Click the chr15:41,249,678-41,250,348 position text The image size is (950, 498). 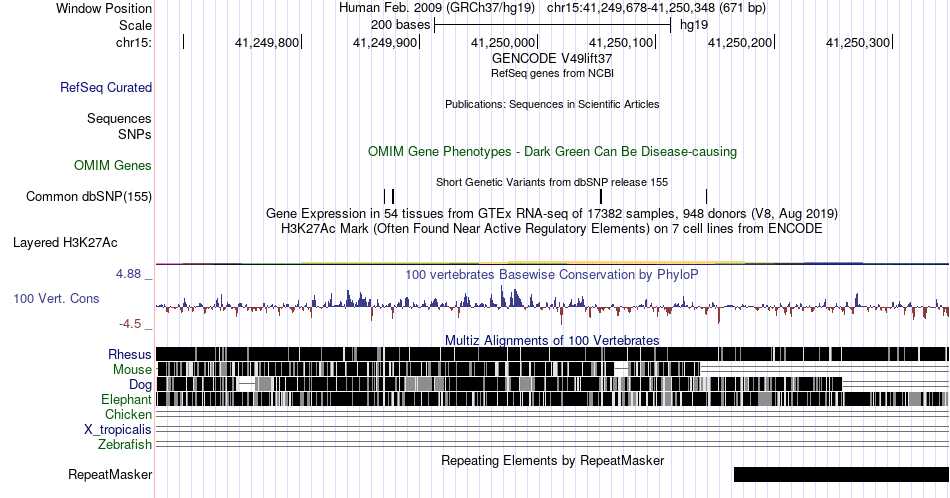point(656,8)
